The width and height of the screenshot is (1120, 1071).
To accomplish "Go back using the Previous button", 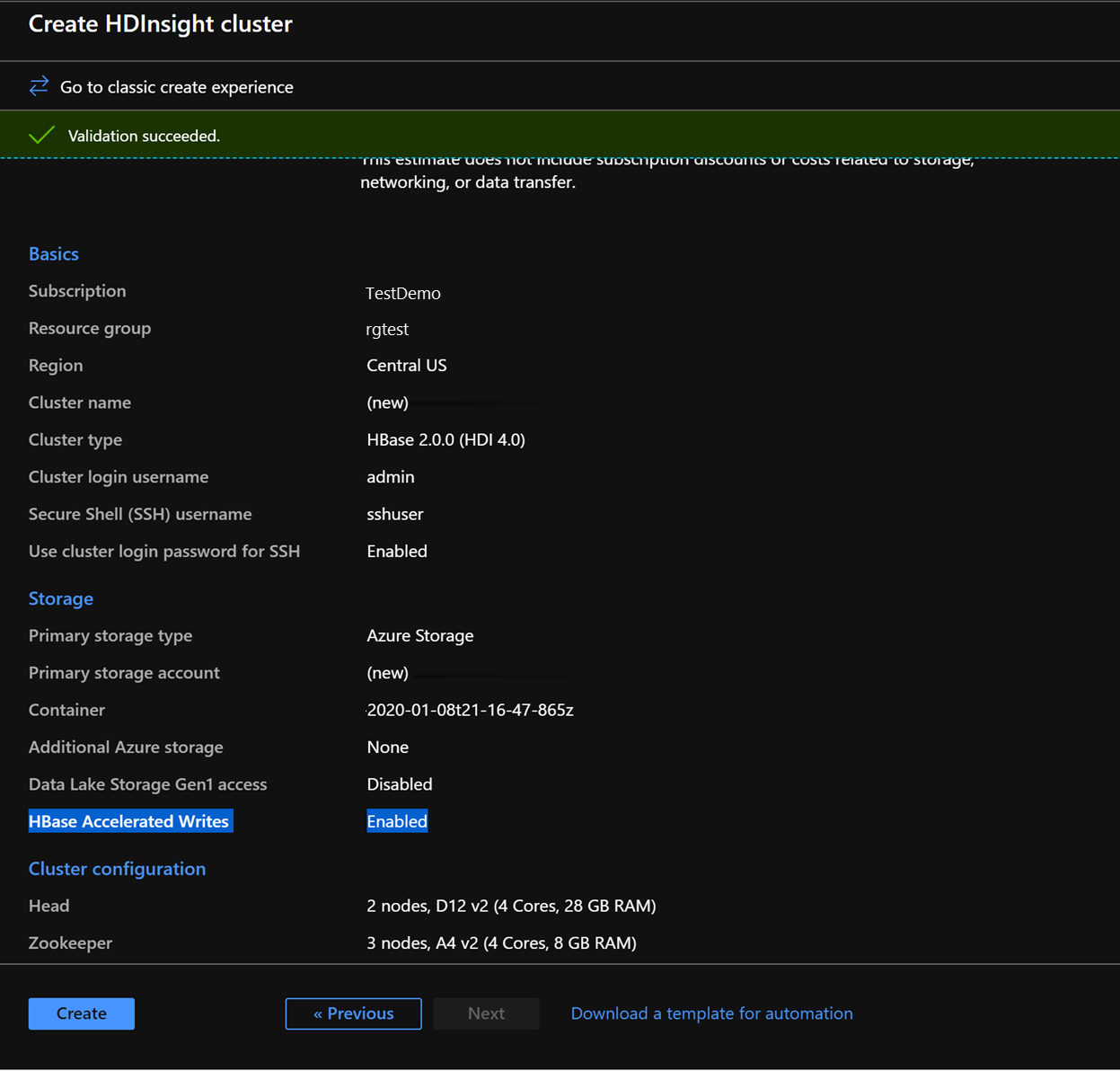I will [353, 1013].
